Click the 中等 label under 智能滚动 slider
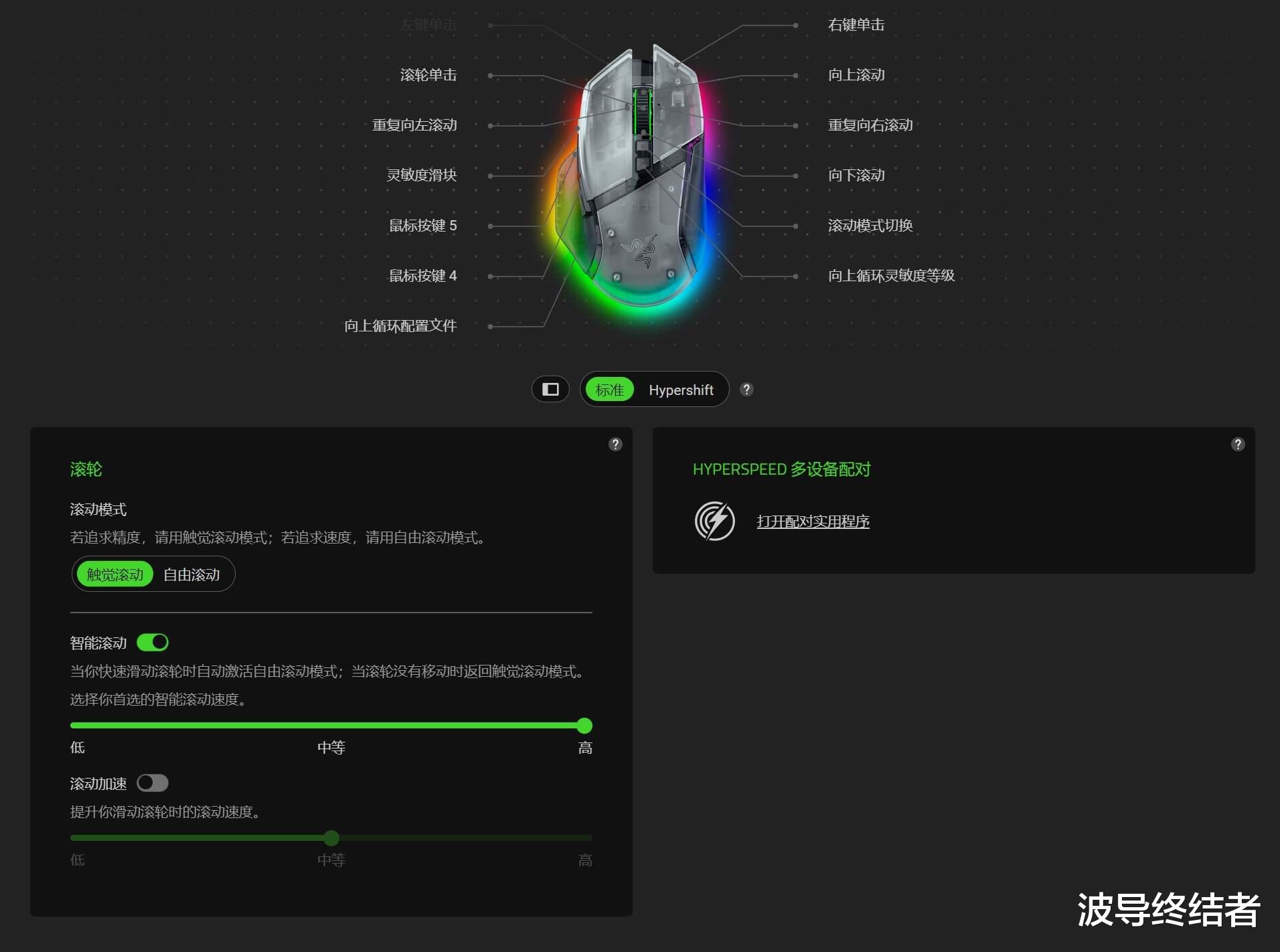This screenshot has height=952, width=1280. click(x=331, y=748)
